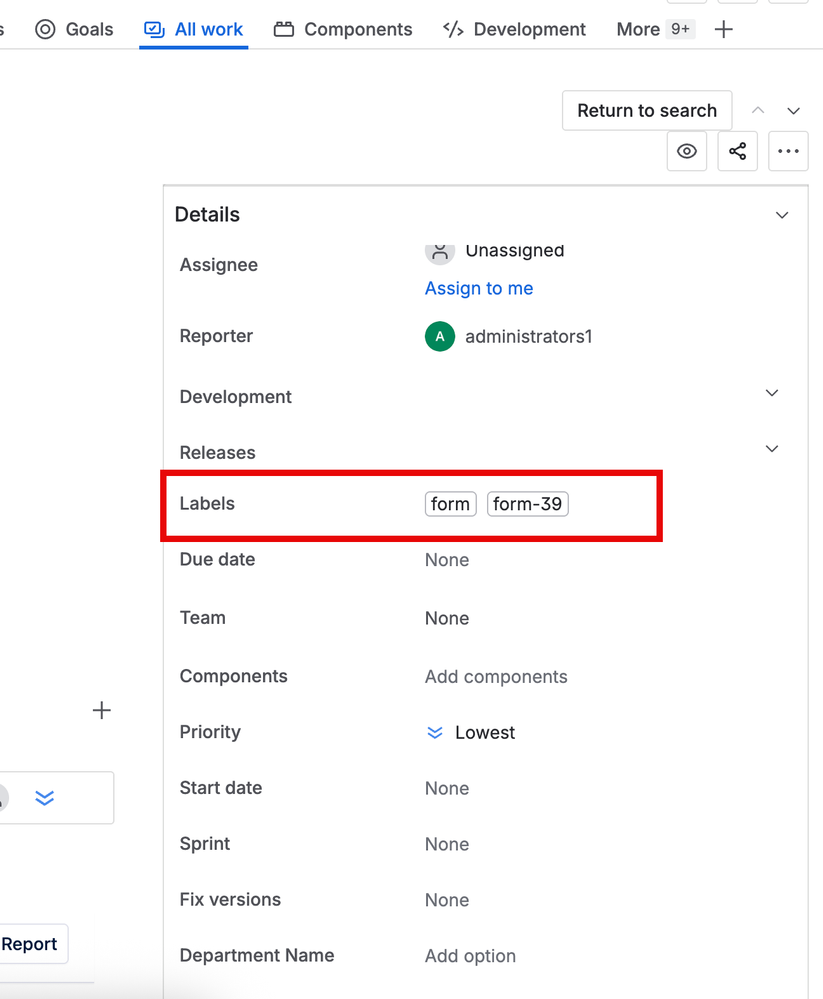Click the administrators1 reporter avatar
823x999 pixels.
[440, 336]
